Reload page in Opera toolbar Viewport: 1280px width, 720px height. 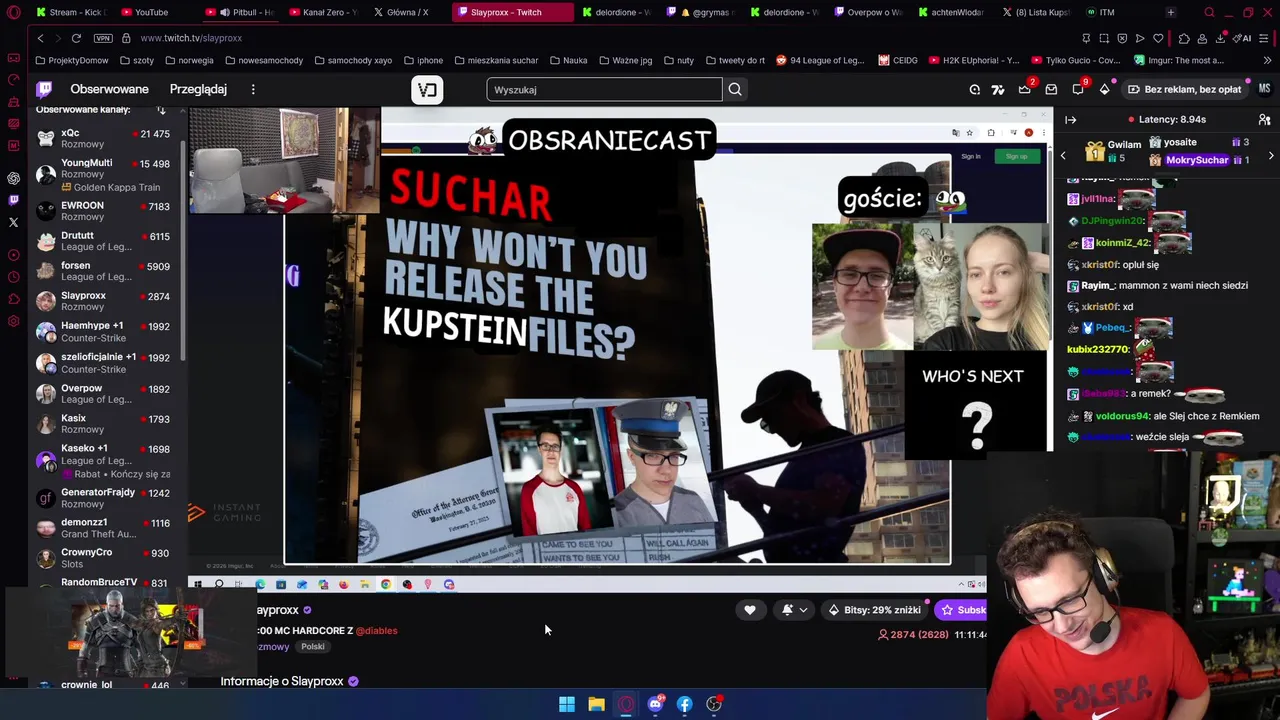pos(76,38)
